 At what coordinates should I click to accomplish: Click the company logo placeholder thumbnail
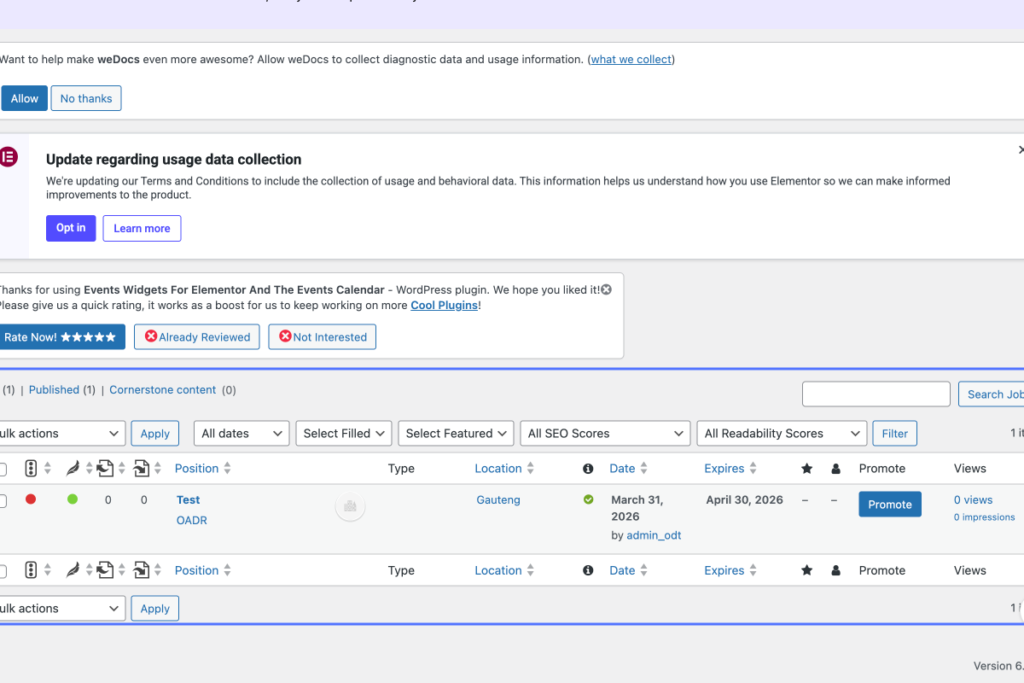coord(350,506)
